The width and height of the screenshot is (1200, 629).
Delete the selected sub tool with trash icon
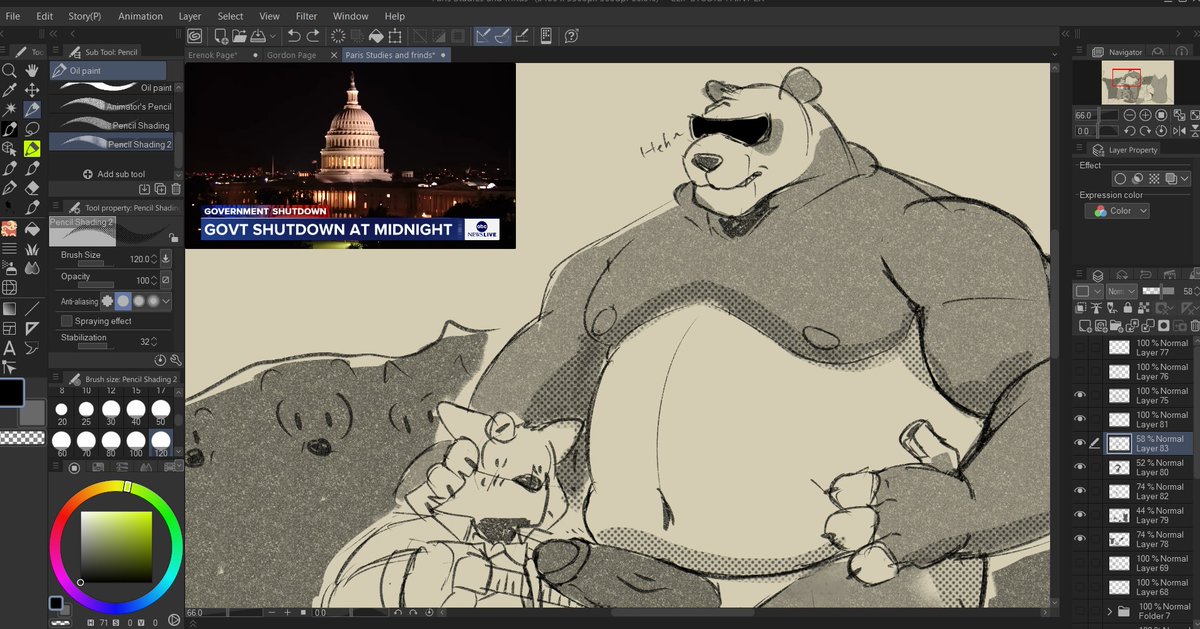tap(176, 188)
